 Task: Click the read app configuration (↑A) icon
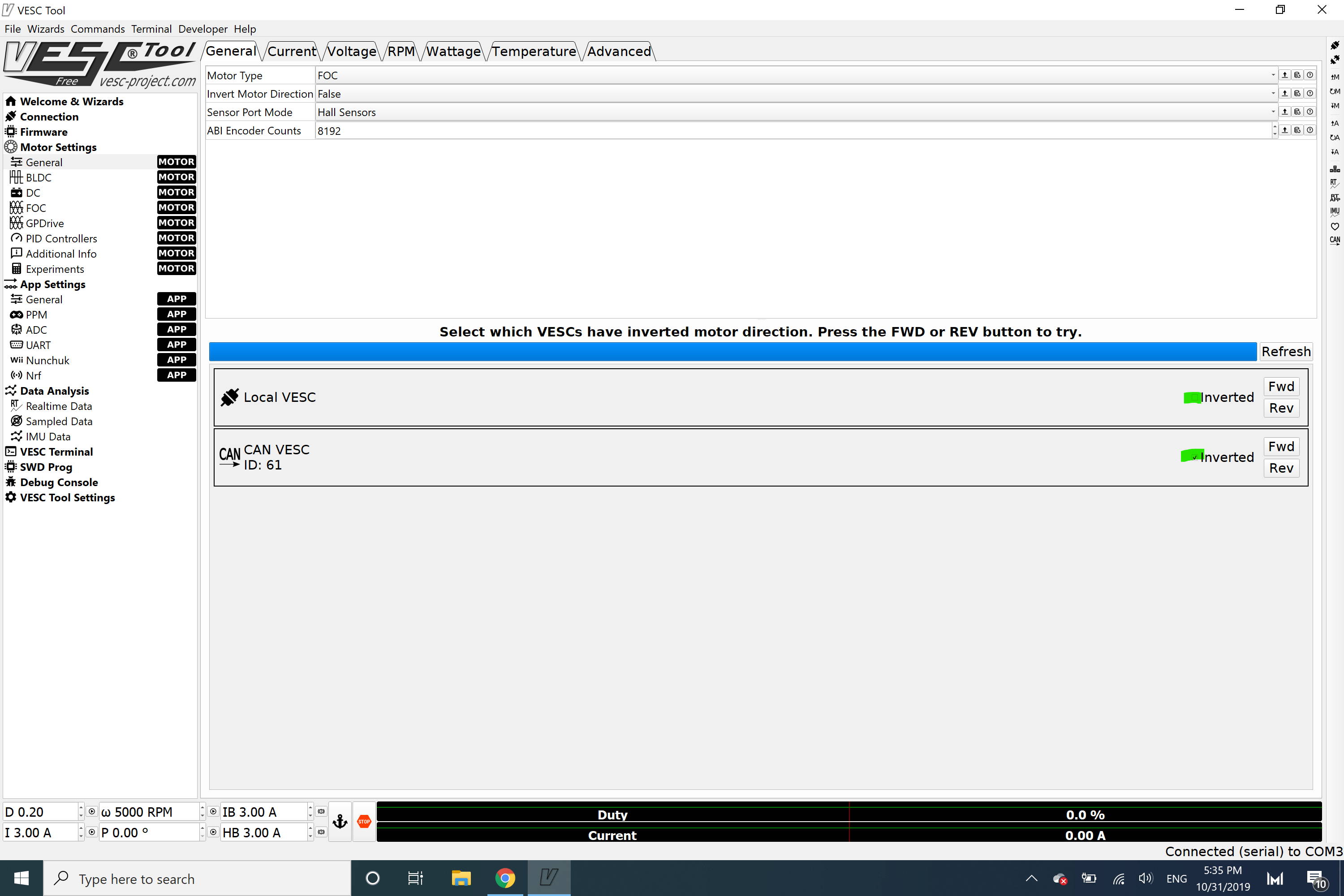pyautogui.click(x=1334, y=123)
